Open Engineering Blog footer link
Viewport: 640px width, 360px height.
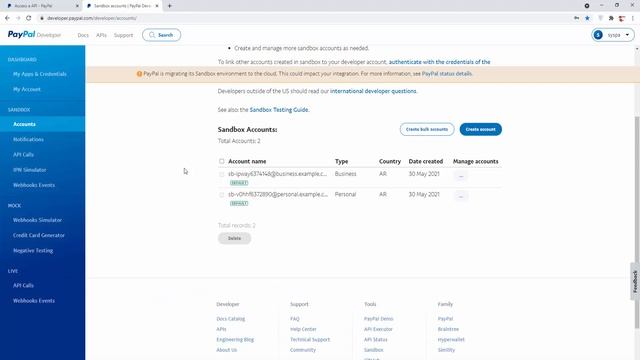pos(235,340)
